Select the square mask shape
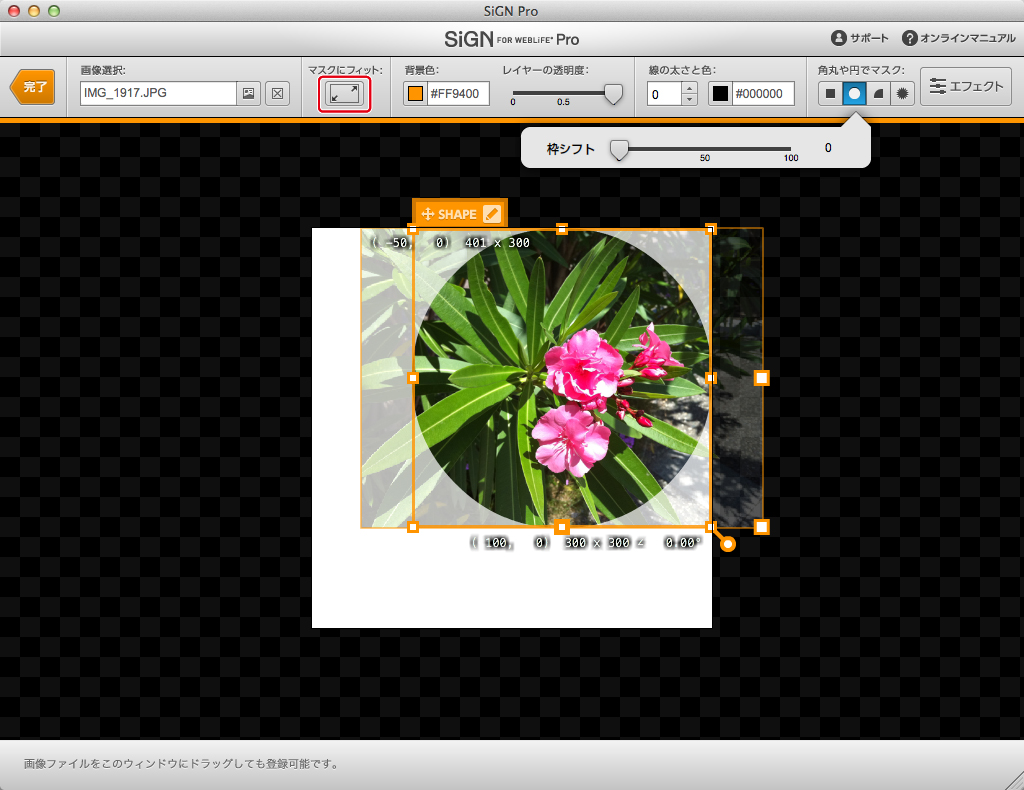The width and height of the screenshot is (1024, 790). tap(830, 93)
